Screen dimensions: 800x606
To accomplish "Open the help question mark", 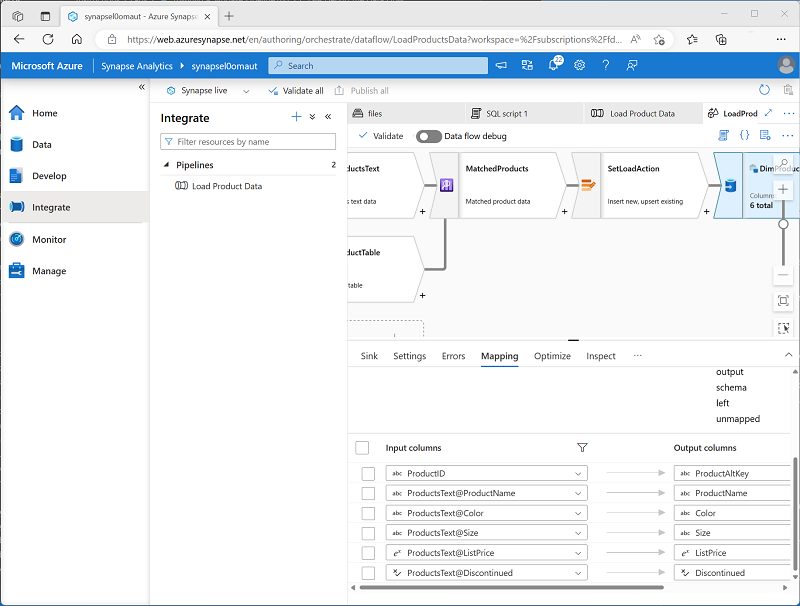I will click(606, 65).
